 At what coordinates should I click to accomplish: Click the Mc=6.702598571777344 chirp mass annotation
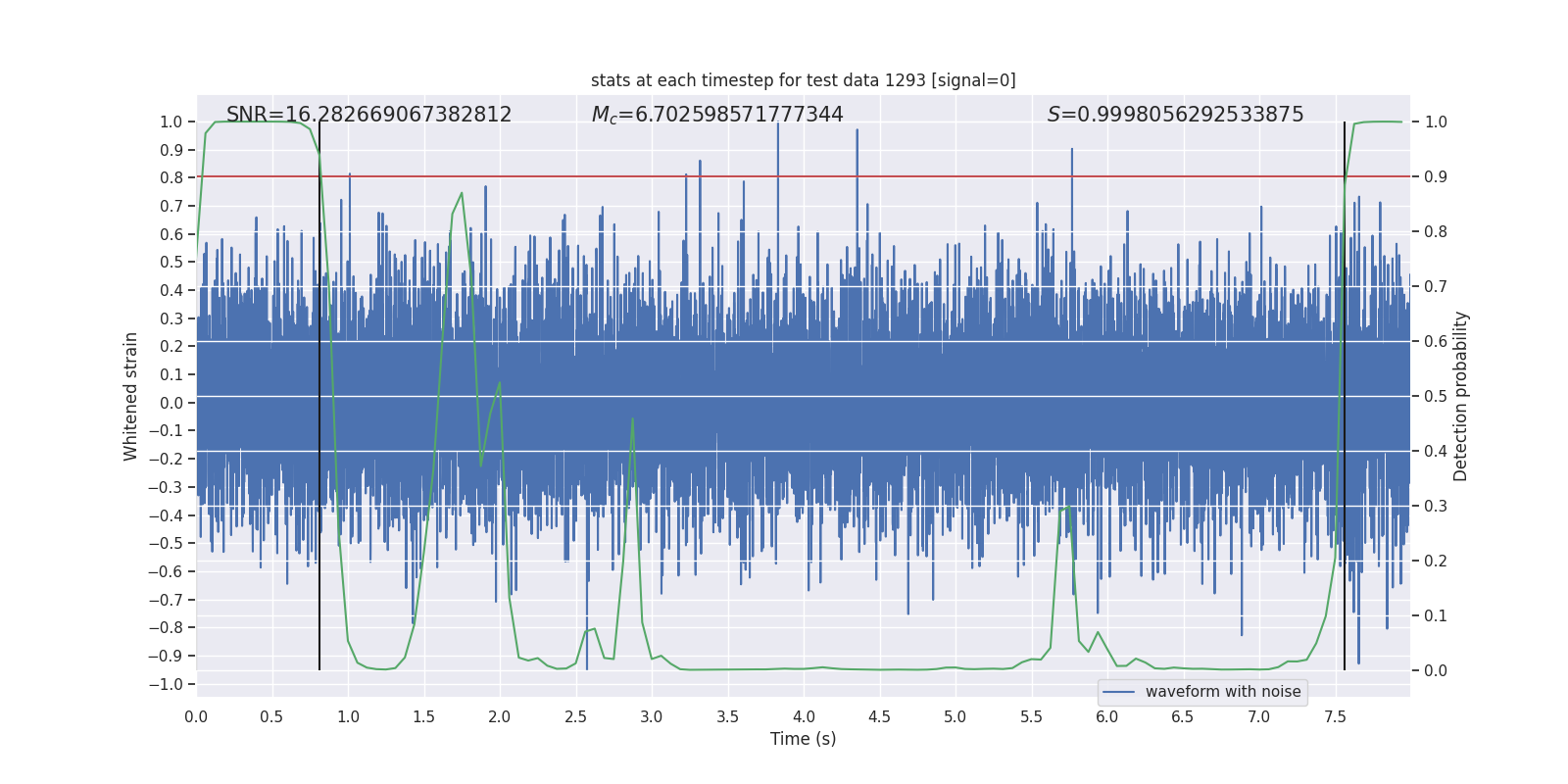(717, 115)
